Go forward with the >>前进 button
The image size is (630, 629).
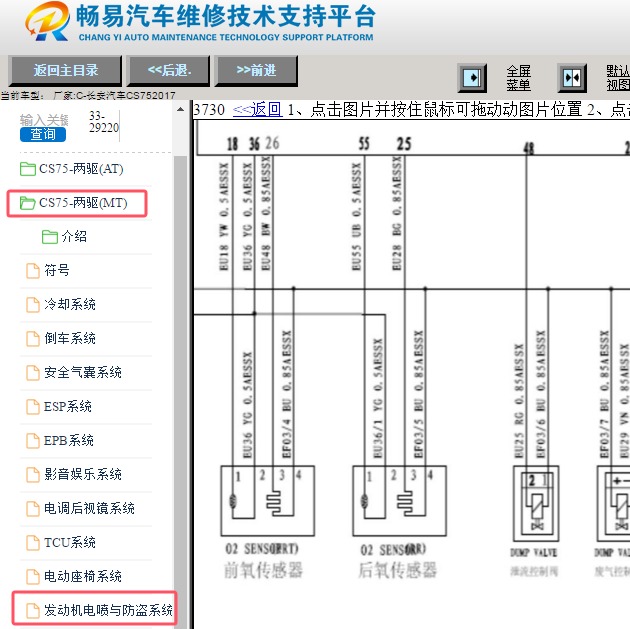[x=256, y=71]
